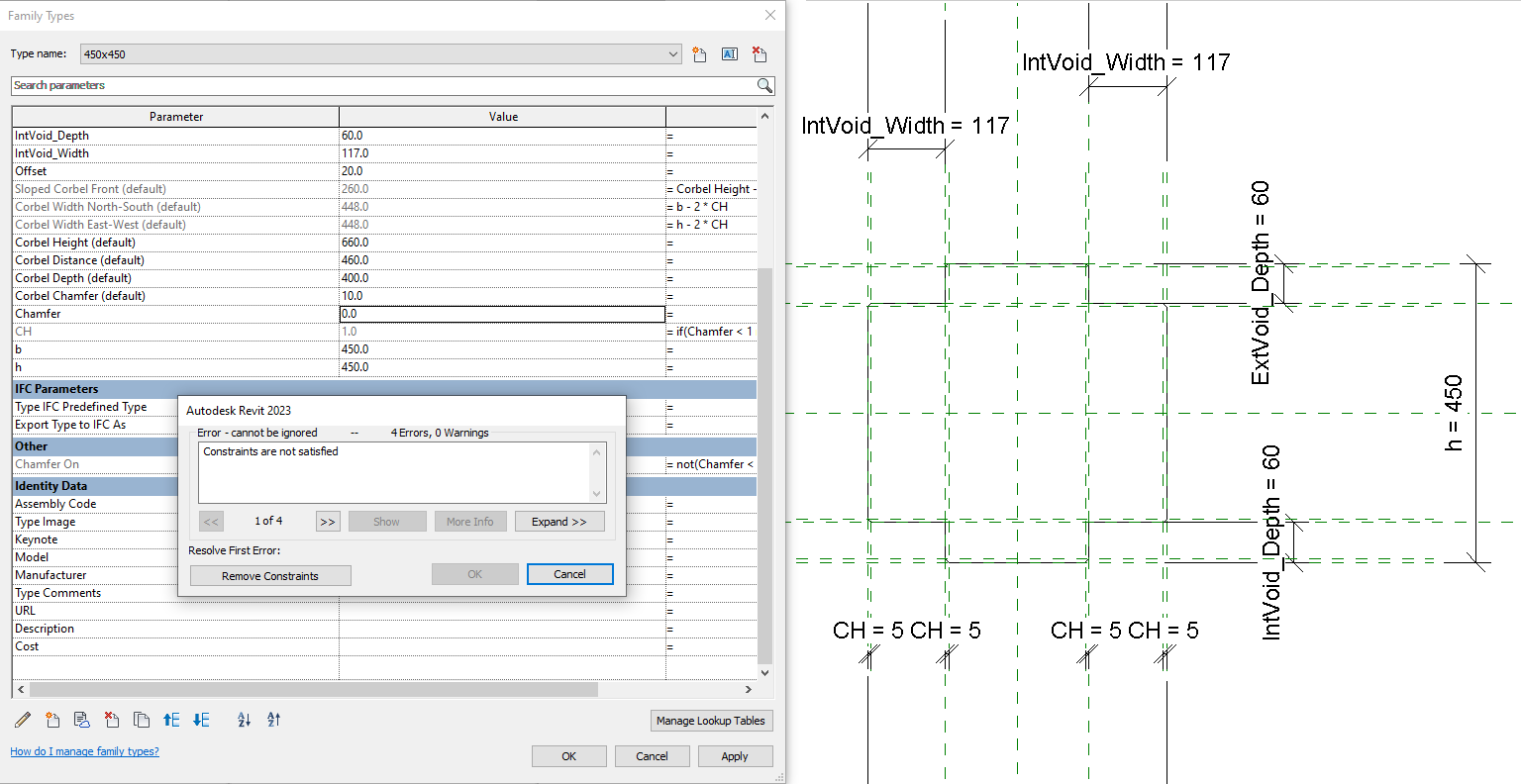Add a shared parameter via the cloud document icon
The width and height of the screenshot is (1521, 784).
(x=82, y=720)
